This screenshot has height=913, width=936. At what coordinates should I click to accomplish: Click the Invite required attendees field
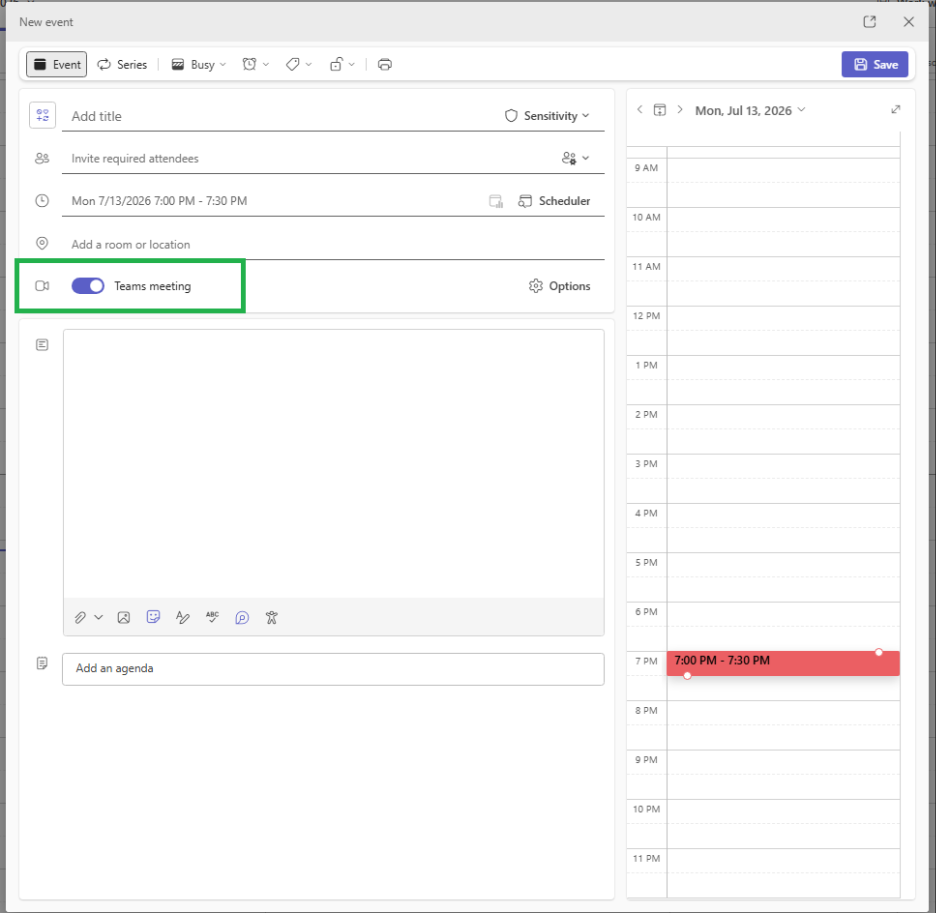point(310,158)
